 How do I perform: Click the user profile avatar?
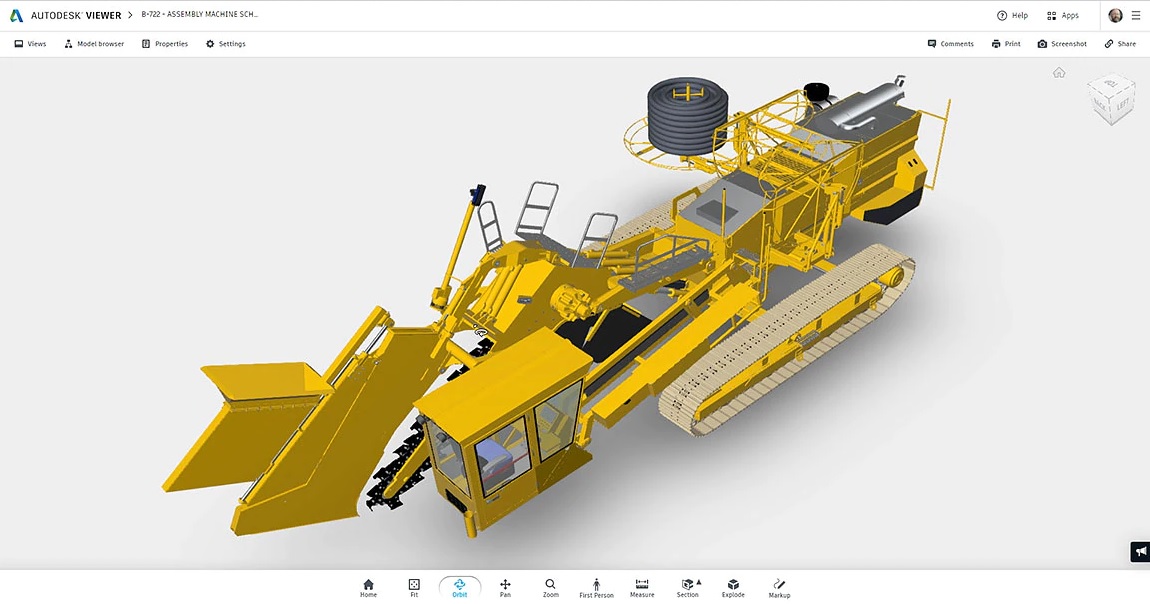[1115, 15]
